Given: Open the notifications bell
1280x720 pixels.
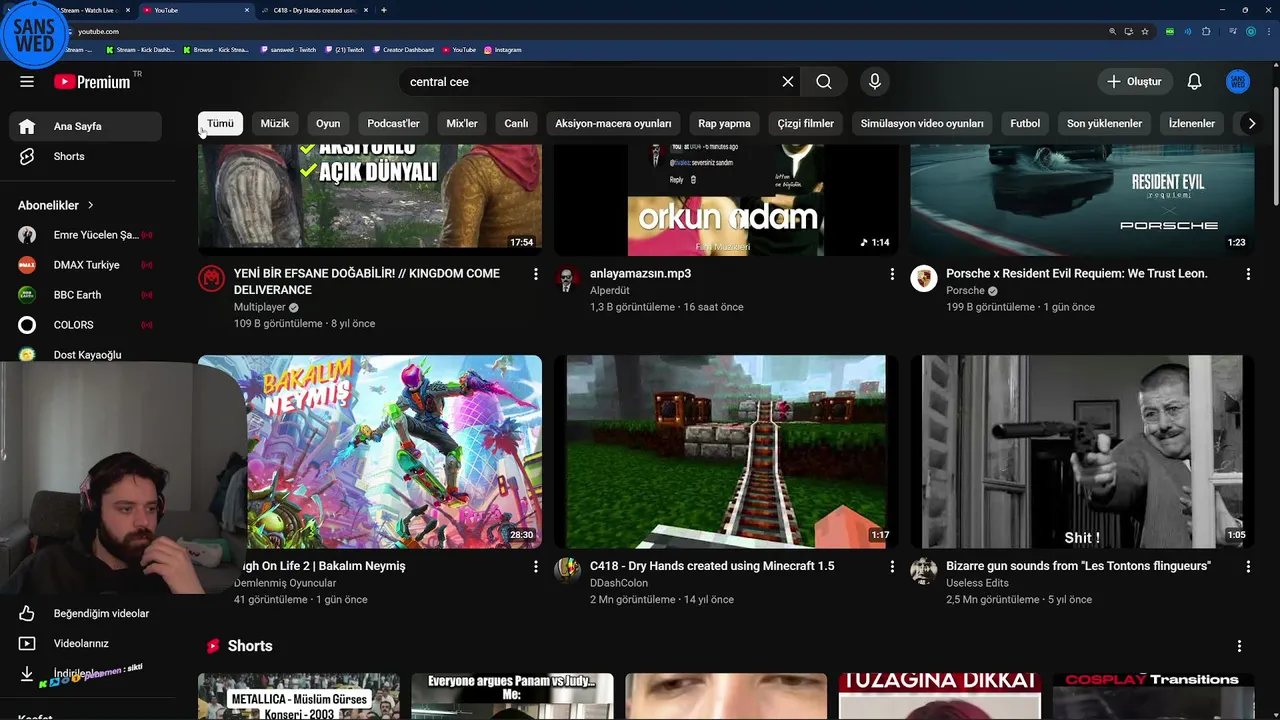Looking at the screenshot, I should click(x=1194, y=82).
